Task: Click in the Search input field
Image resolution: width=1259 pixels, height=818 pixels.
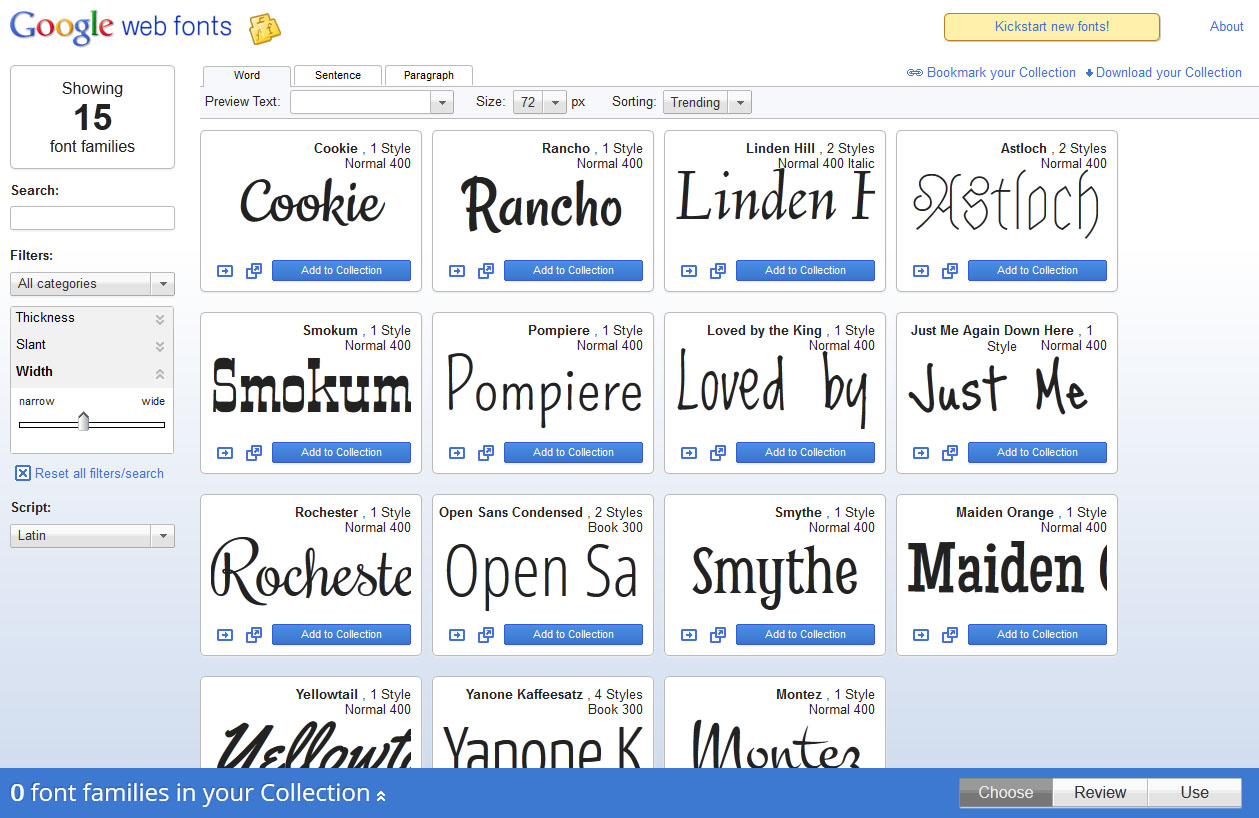Action: (92, 218)
